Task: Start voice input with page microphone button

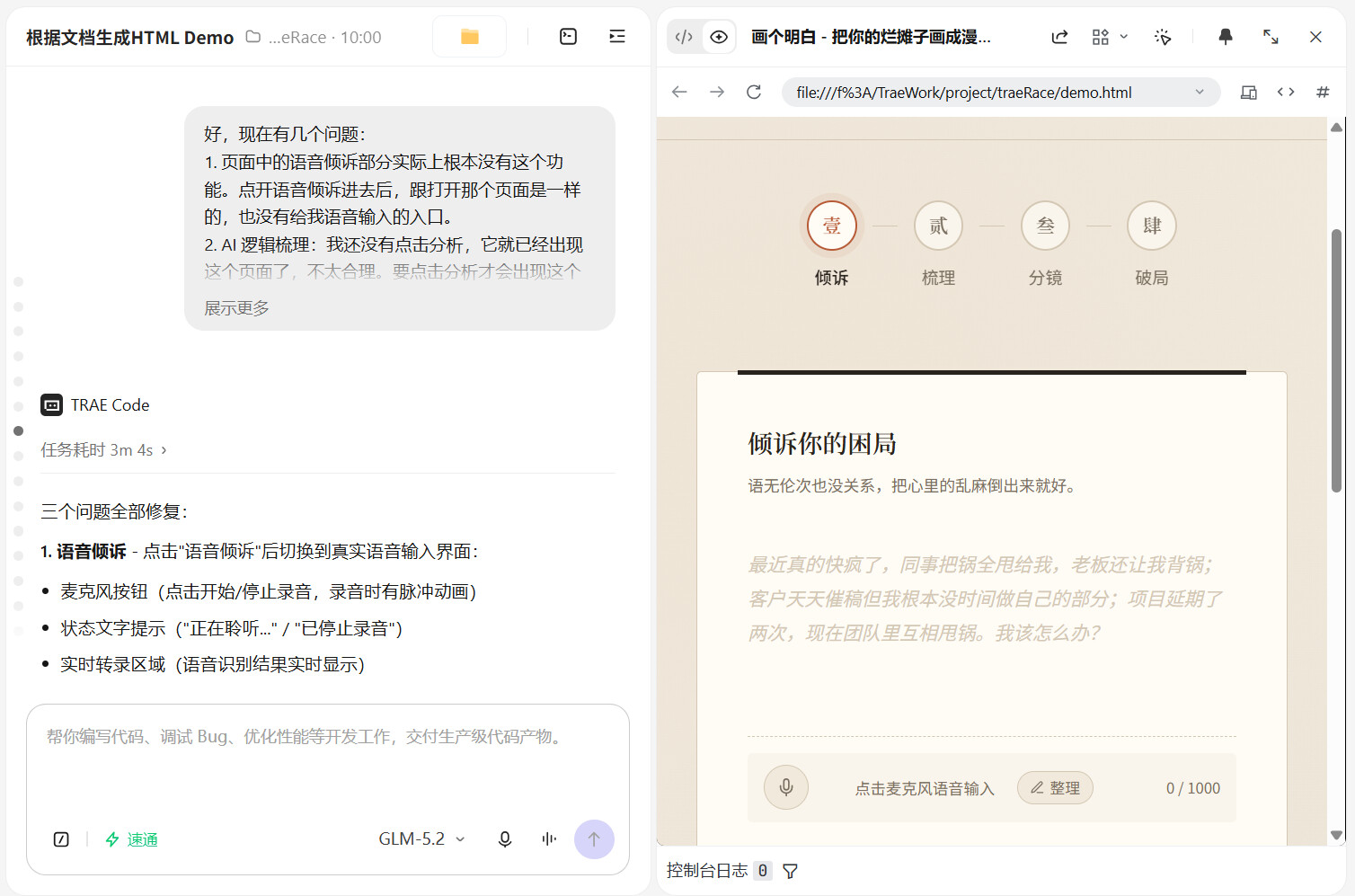Action: (x=786, y=788)
